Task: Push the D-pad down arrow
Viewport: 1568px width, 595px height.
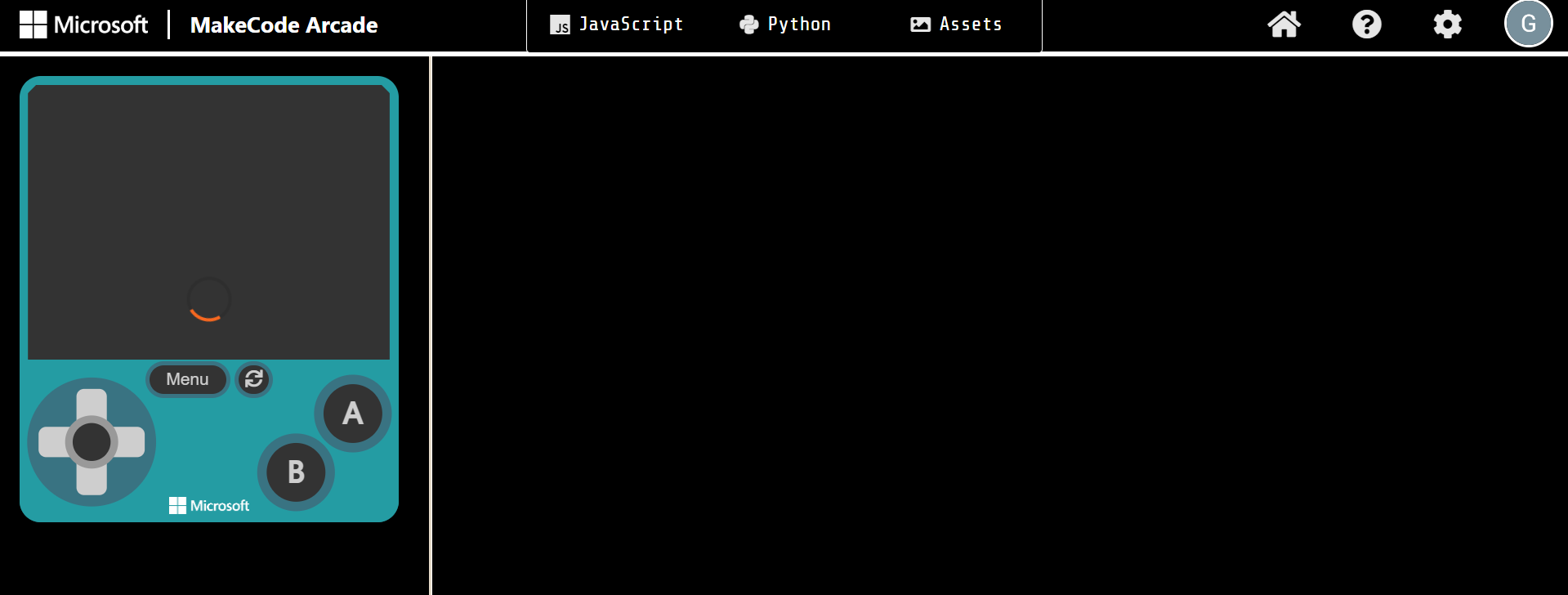Action: tap(92, 481)
